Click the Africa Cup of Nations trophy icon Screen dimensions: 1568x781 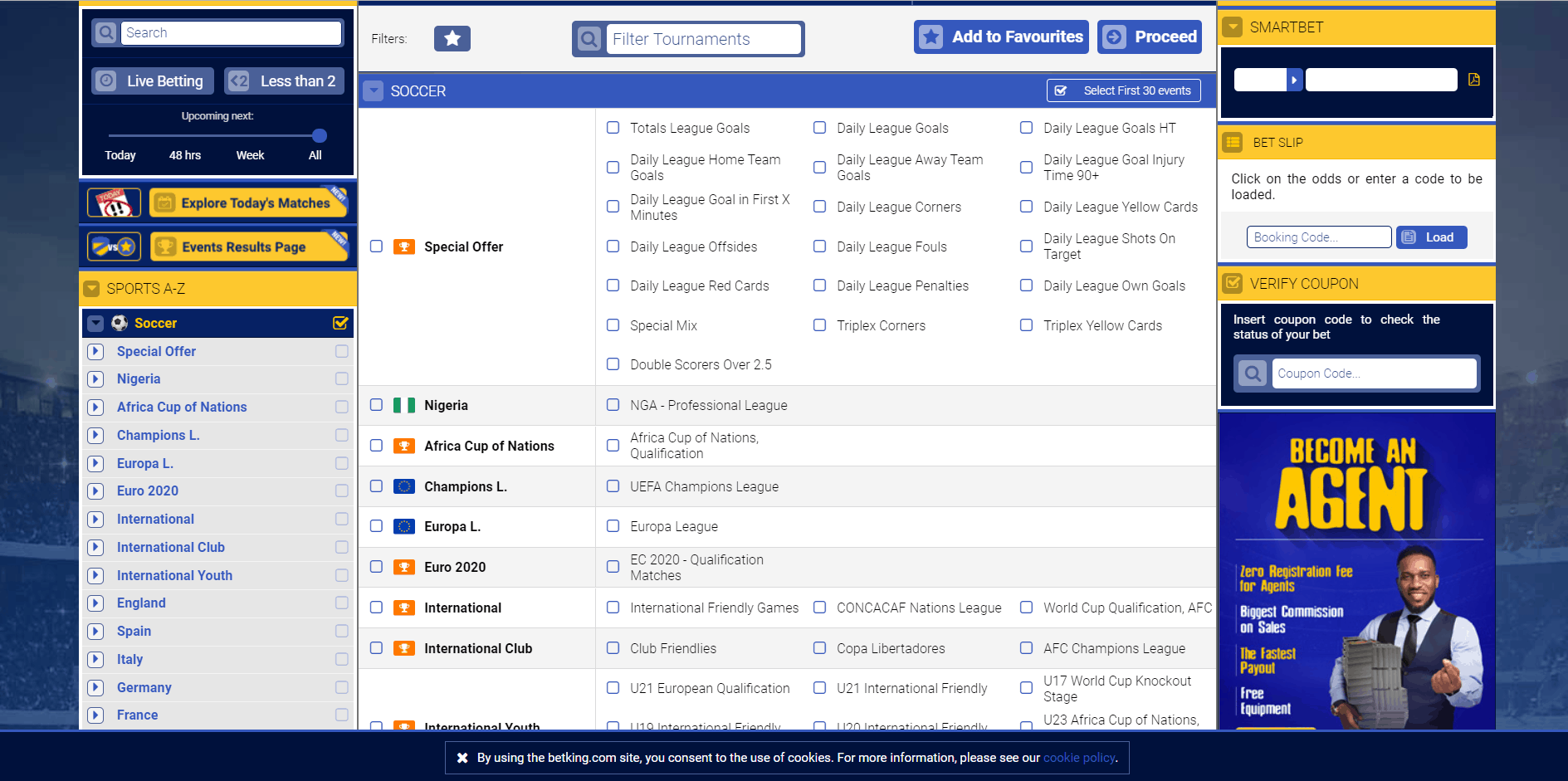[404, 446]
